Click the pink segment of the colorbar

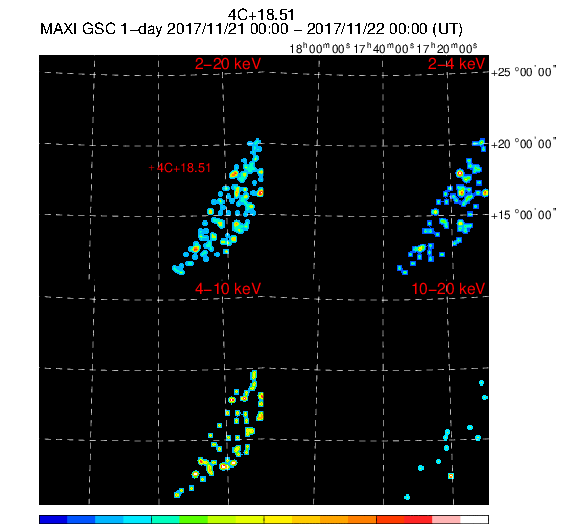pyautogui.click(x=446, y=519)
